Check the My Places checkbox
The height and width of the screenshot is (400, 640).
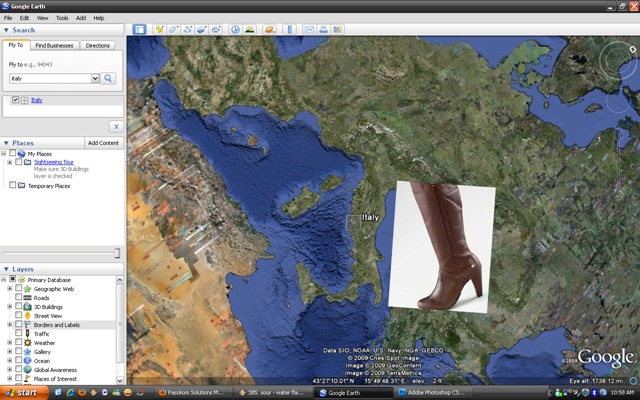tap(13, 153)
